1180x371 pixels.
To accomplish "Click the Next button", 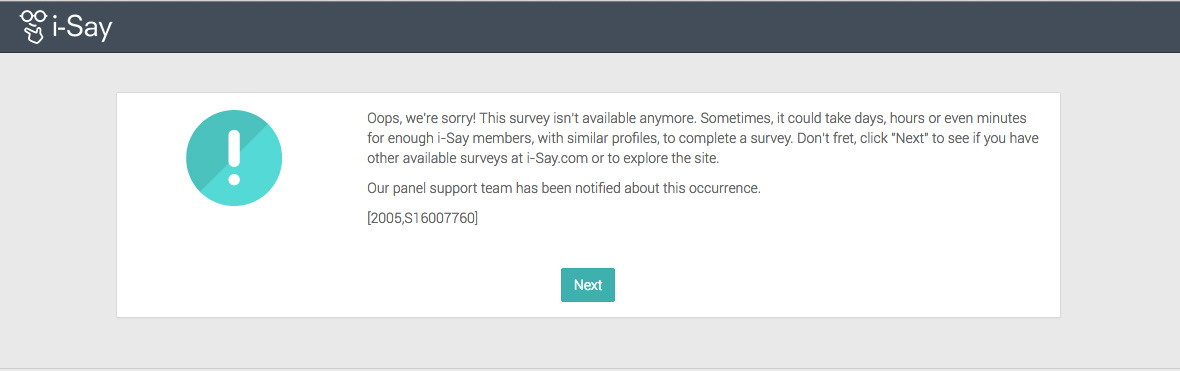I will 588,284.
